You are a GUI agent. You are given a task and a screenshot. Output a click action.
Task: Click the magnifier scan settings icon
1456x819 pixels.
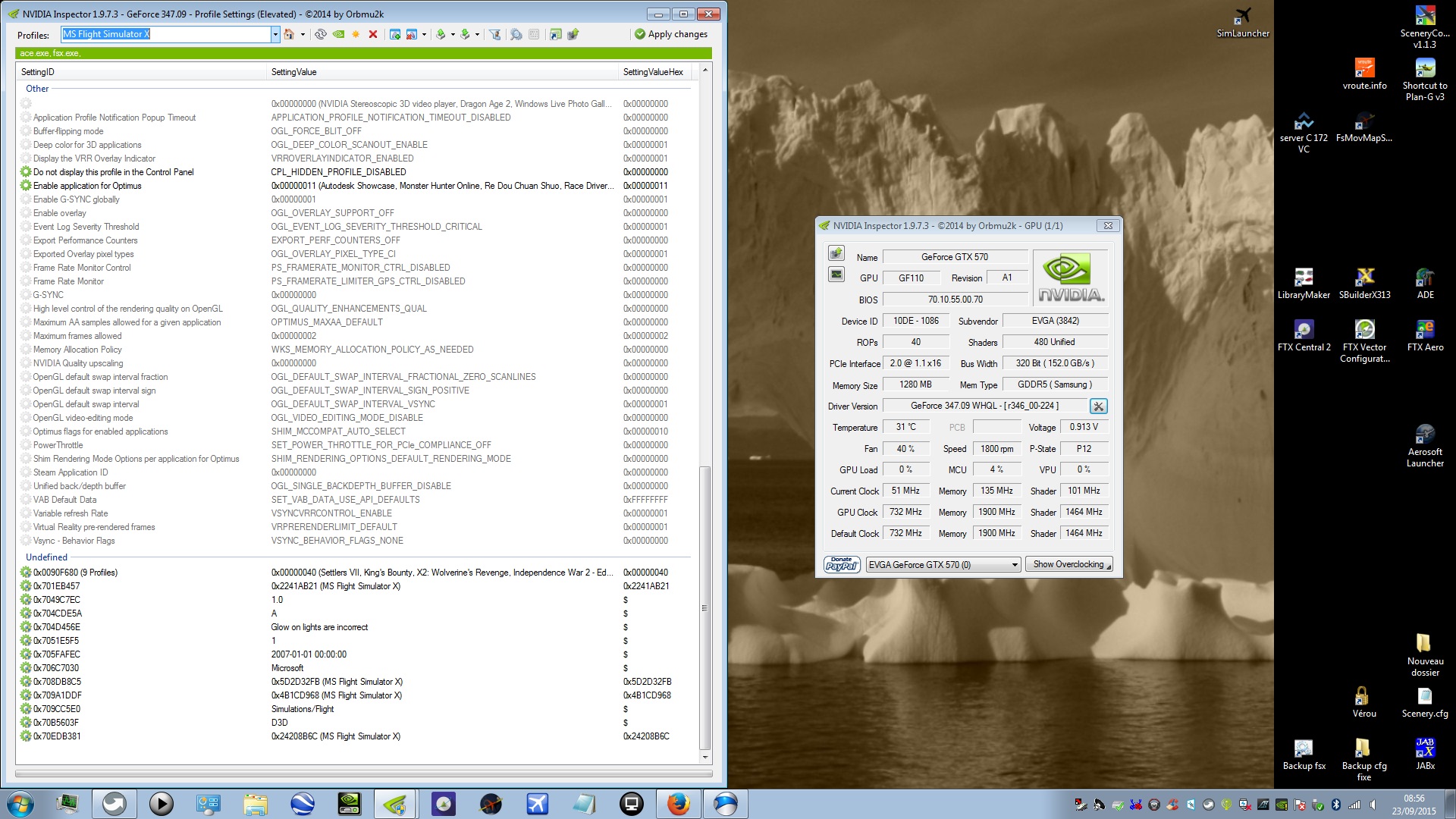click(x=516, y=34)
